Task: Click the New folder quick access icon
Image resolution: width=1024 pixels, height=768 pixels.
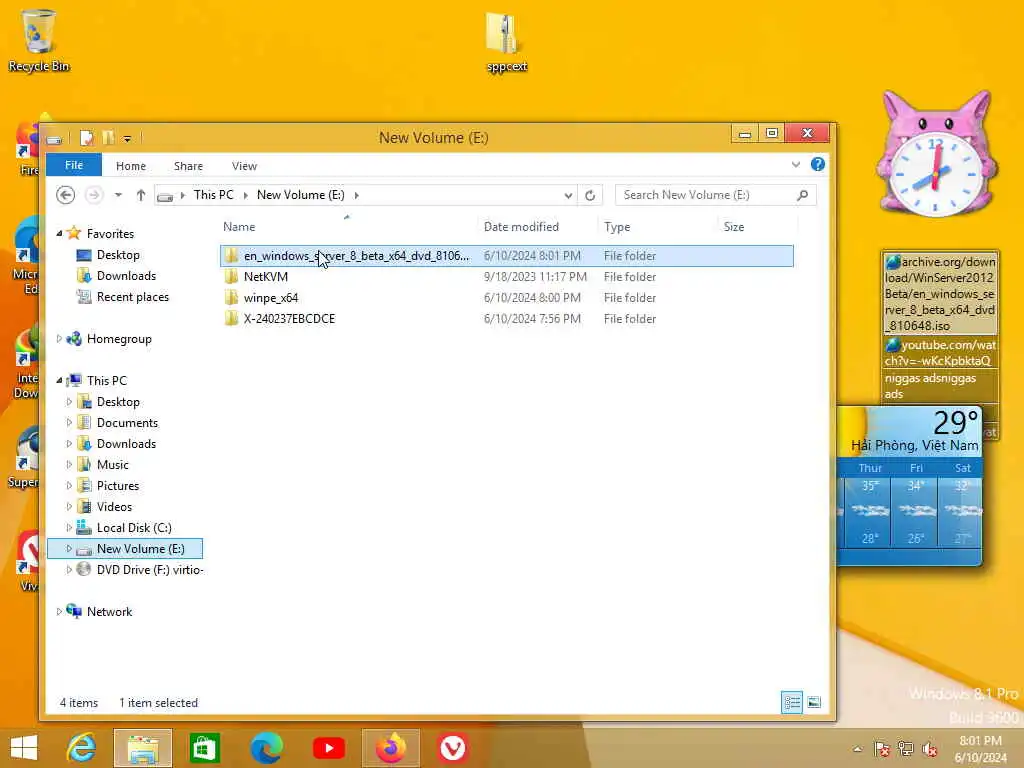Action: tap(108, 138)
